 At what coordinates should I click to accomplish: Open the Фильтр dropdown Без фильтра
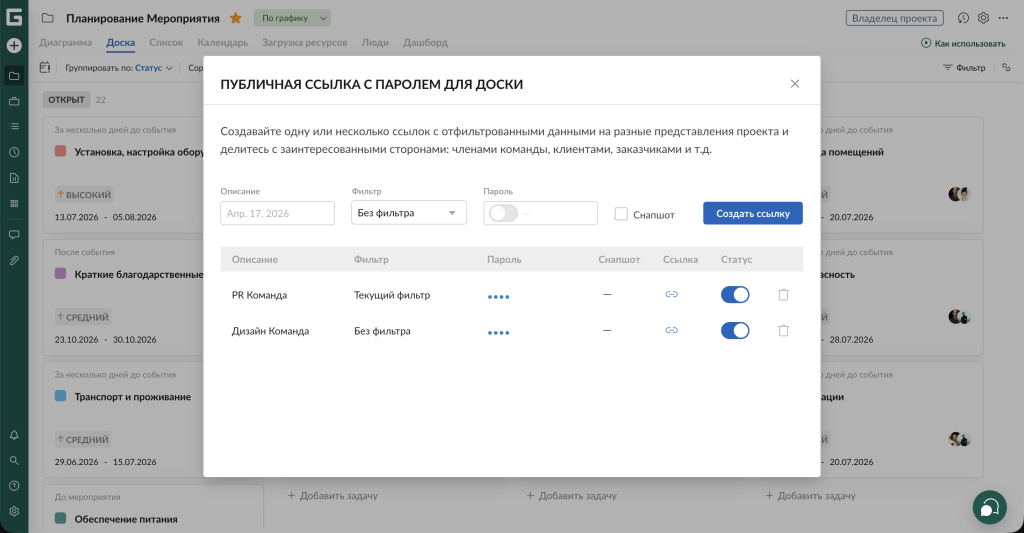pos(409,213)
